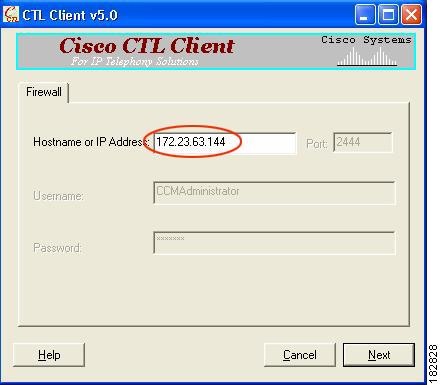Click the "CTL Client v5.0" title text
The image size is (440, 385).
pos(70,15)
